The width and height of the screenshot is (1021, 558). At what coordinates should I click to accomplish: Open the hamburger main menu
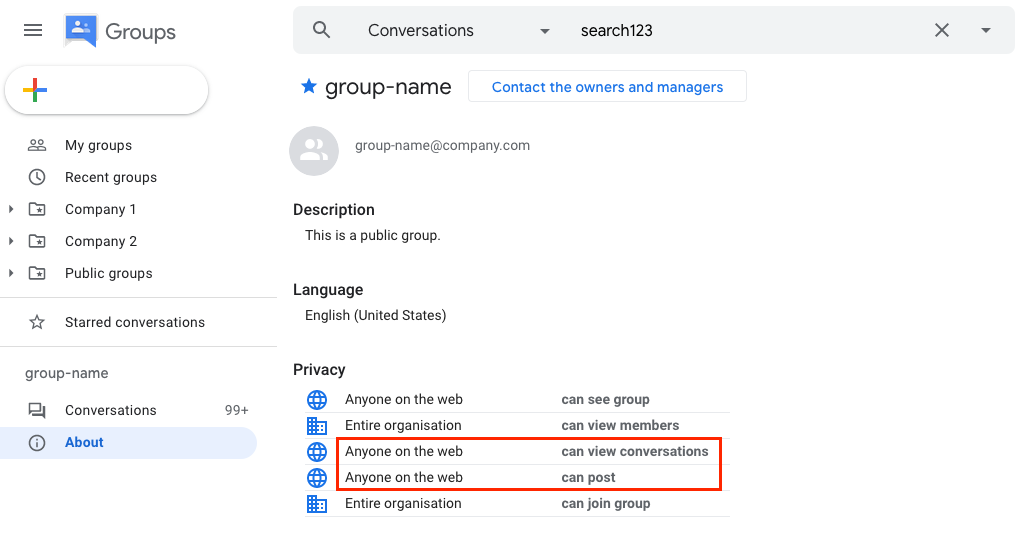coord(33,30)
